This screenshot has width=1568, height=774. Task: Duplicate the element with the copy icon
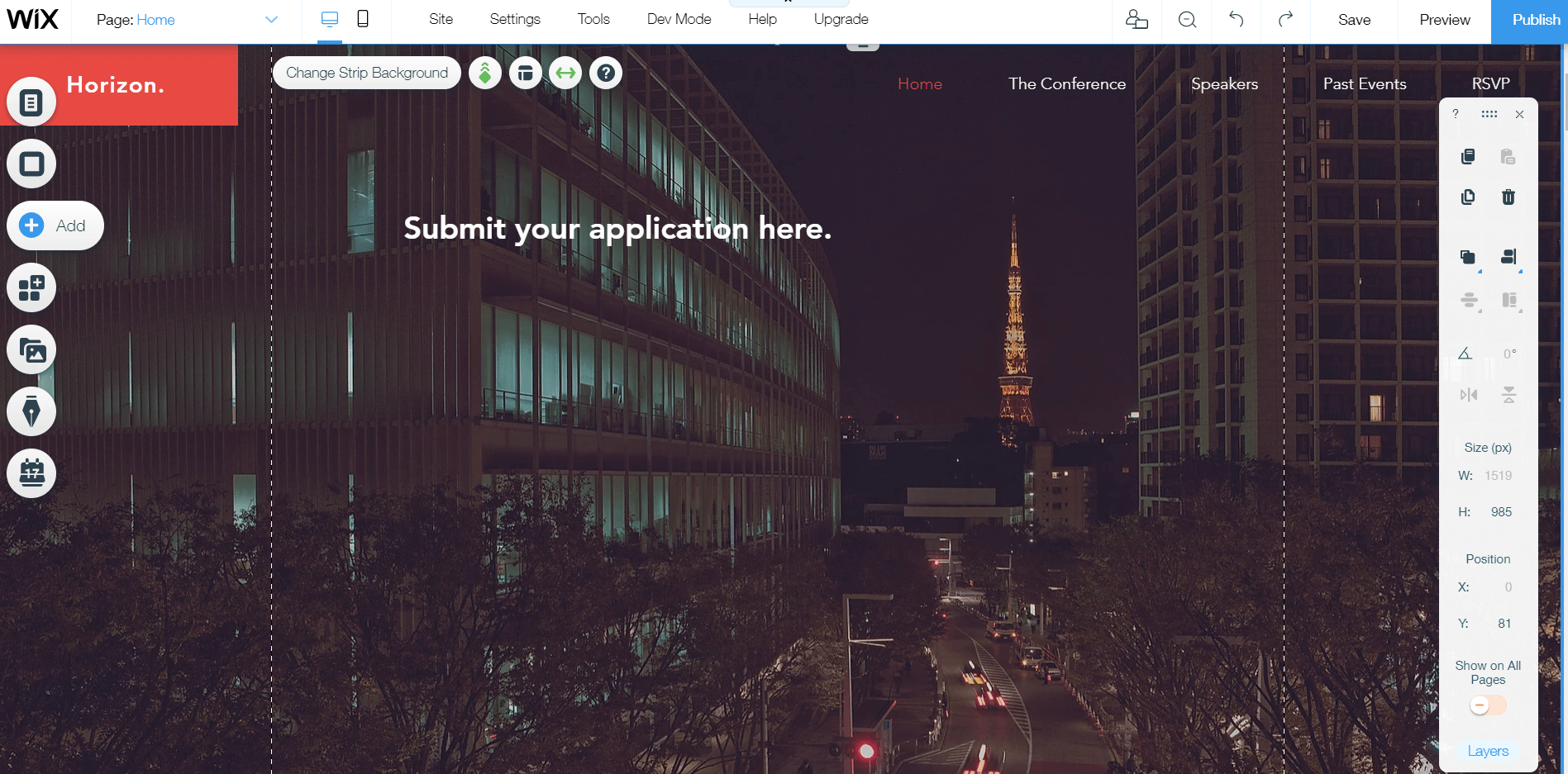tap(1468, 197)
